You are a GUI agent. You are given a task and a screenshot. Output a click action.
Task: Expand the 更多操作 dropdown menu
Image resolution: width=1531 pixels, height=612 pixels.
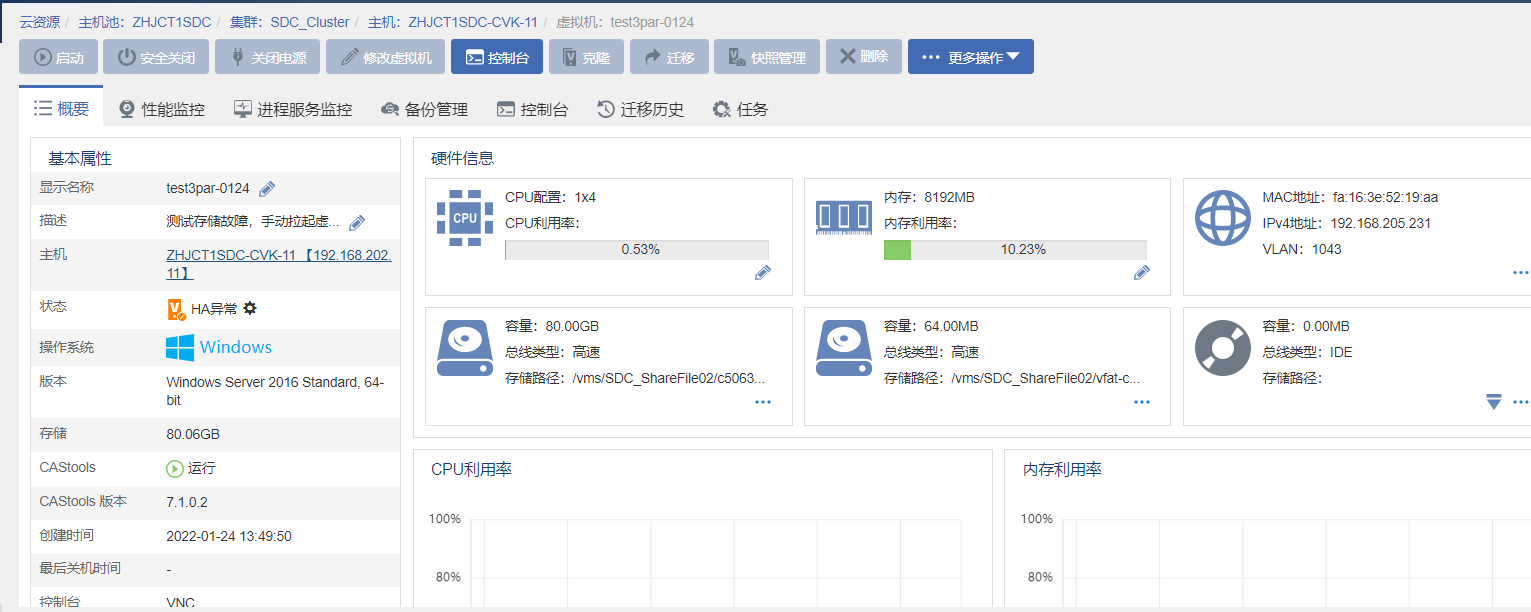[970, 57]
